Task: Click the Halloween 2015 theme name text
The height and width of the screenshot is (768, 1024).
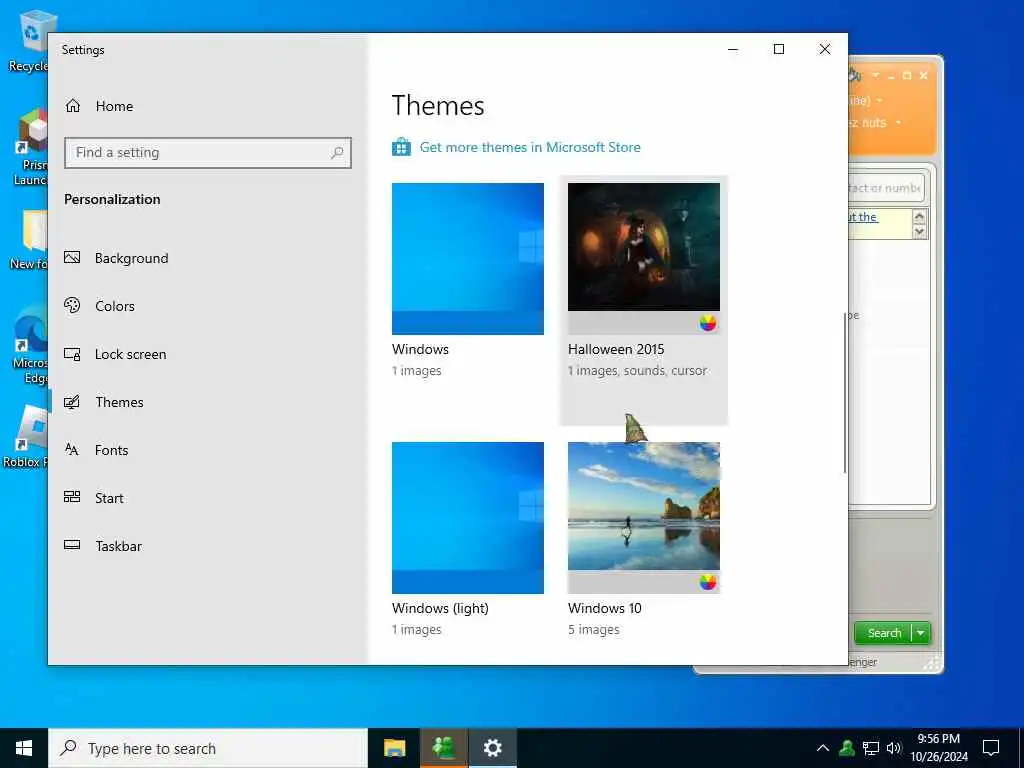Action: 616,349
